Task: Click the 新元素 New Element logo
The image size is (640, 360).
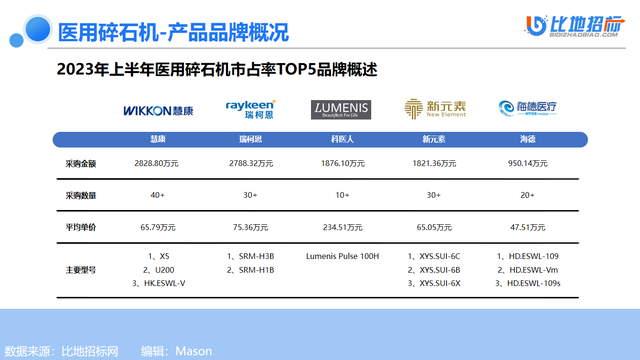Action: 435,109
